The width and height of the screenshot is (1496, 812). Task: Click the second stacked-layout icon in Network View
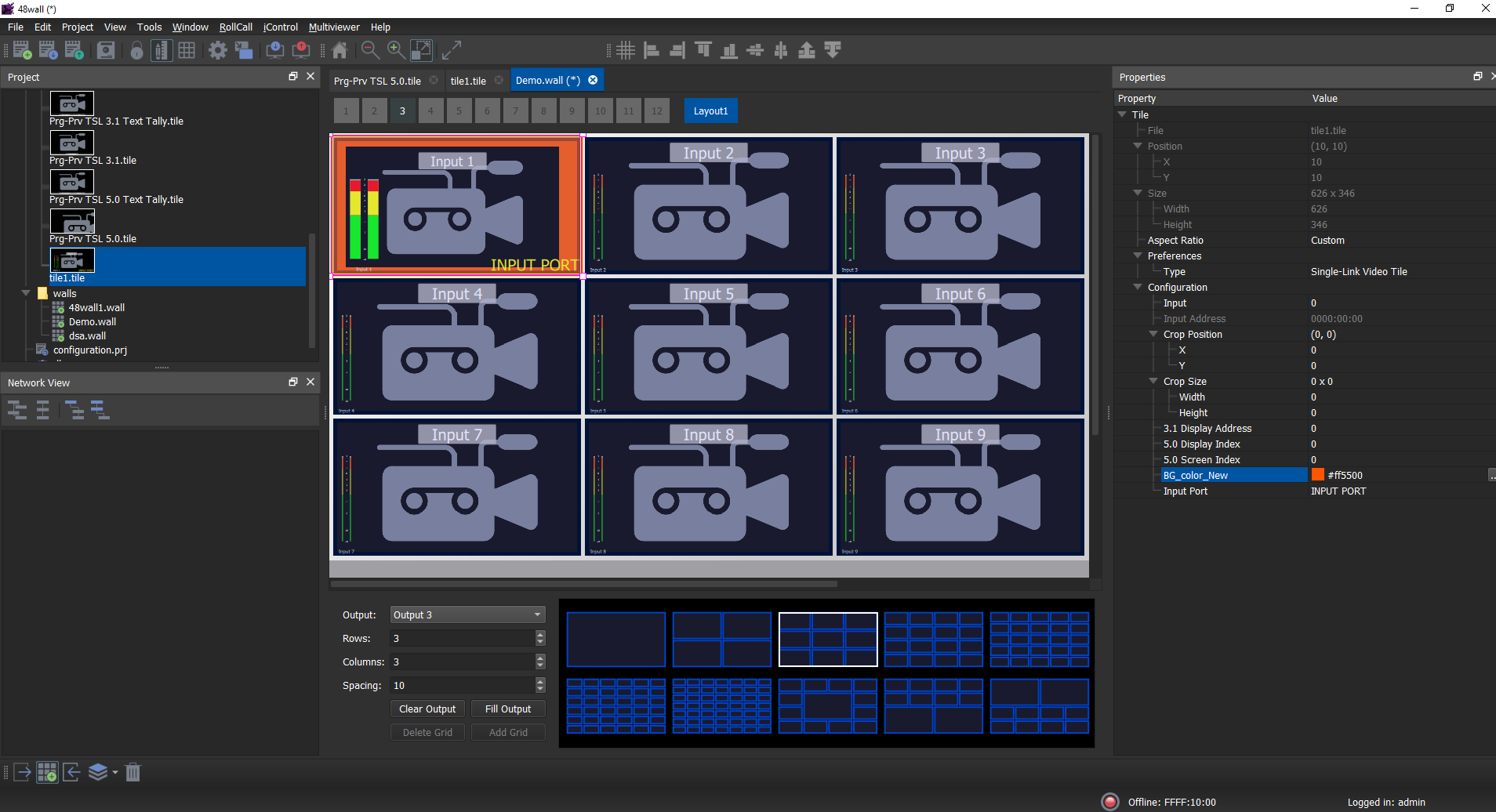pos(43,409)
